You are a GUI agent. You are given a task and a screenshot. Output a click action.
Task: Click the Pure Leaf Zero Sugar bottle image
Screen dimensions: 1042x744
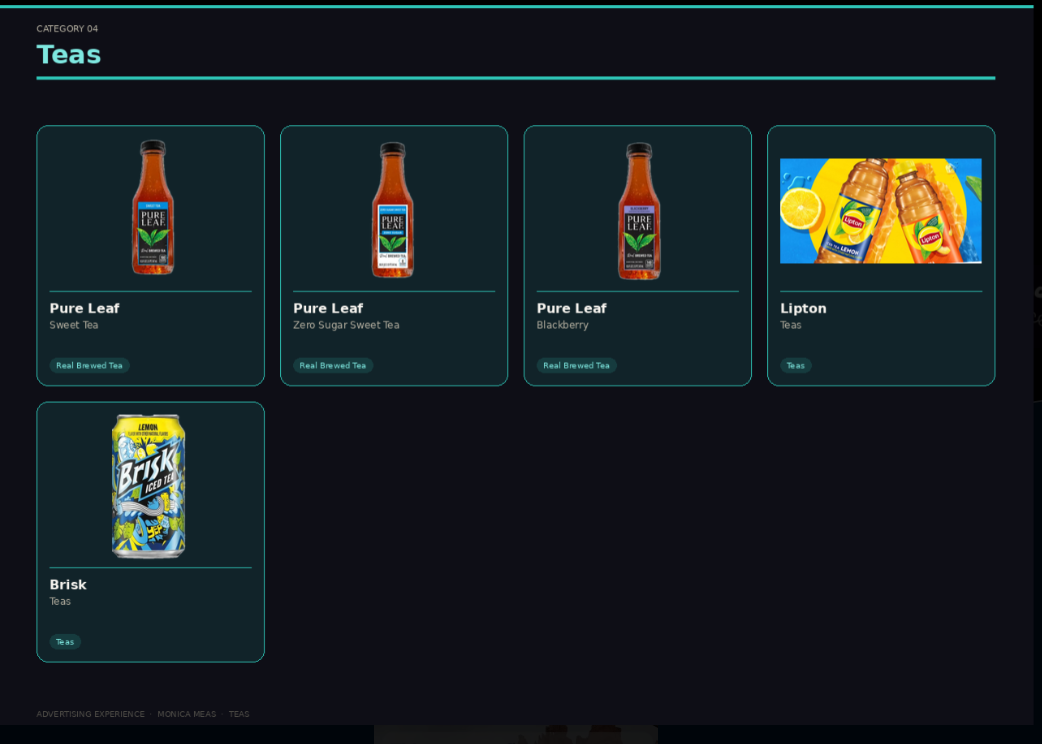click(393, 209)
